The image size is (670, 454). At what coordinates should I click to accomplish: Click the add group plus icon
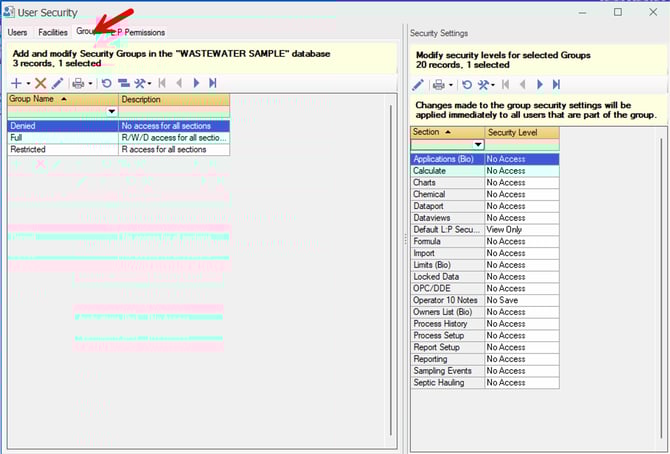tap(16, 83)
